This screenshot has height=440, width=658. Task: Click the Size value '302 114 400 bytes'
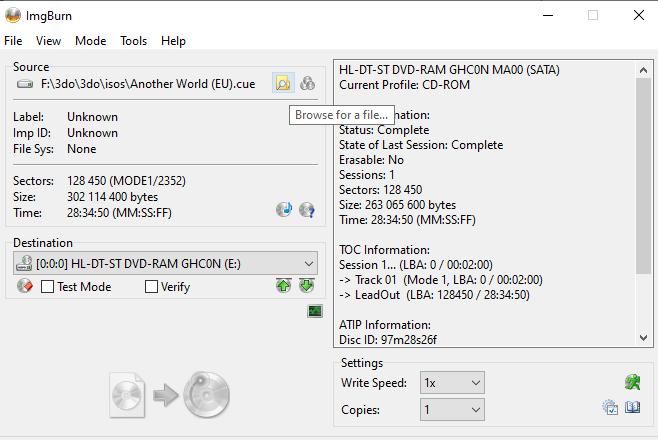click(112, 197)
